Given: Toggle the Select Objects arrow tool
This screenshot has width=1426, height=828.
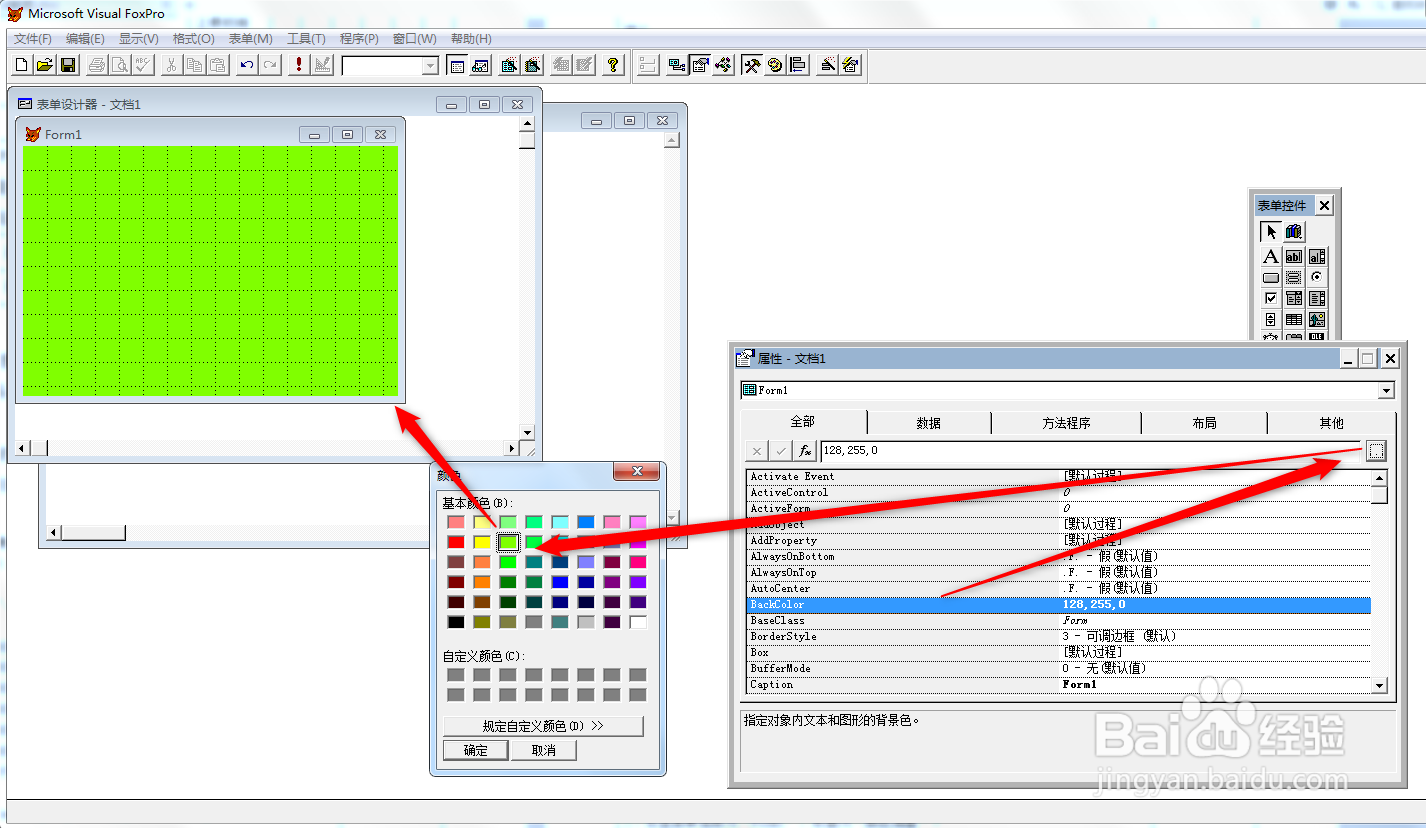Looking at the screenshot, I should [1270, 231].
